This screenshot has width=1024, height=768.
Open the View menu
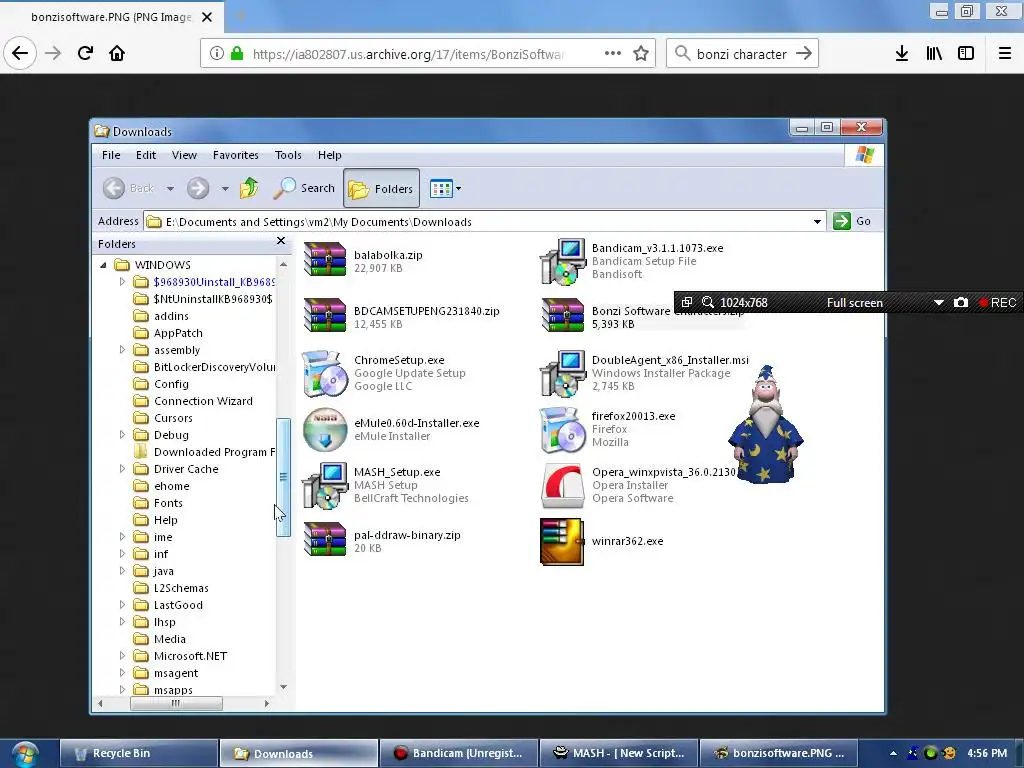coord(184,155)
